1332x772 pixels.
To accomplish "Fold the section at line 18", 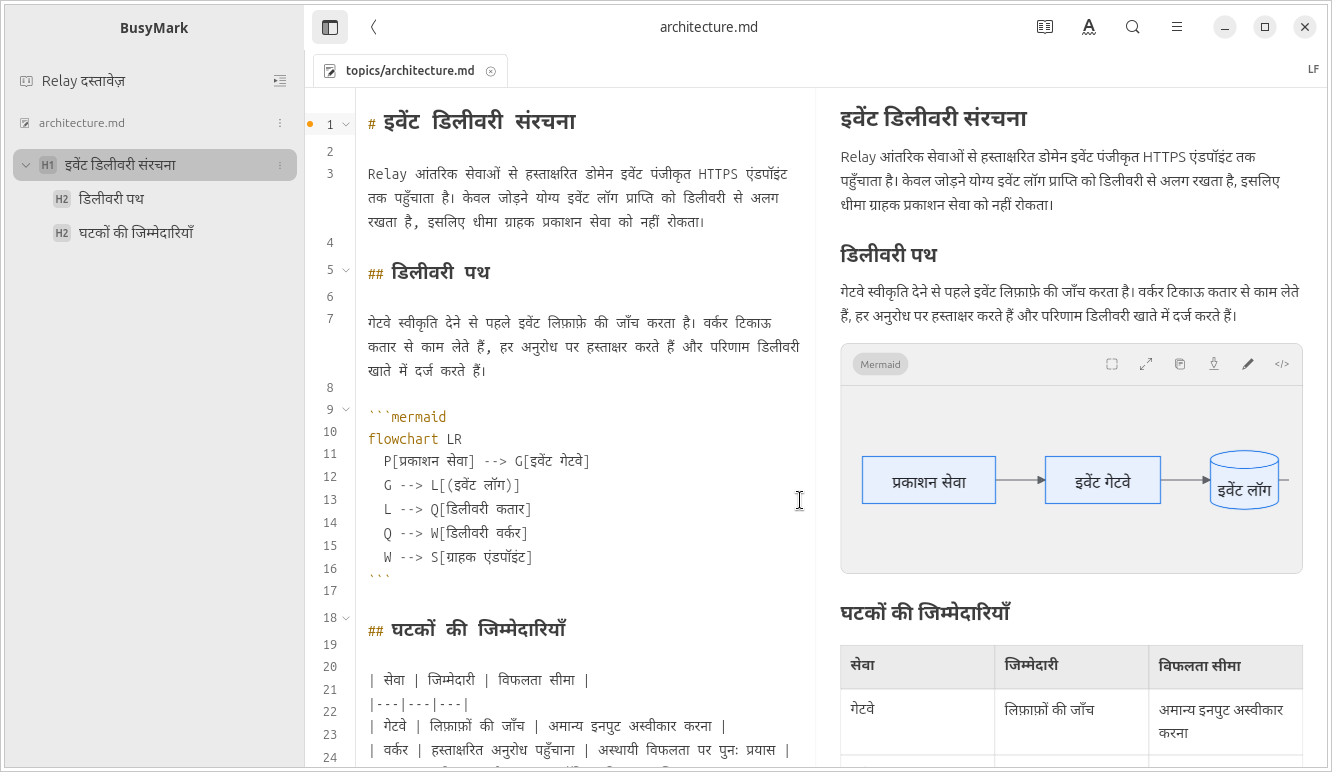I will pyautogui.click(x=346, y=618).
